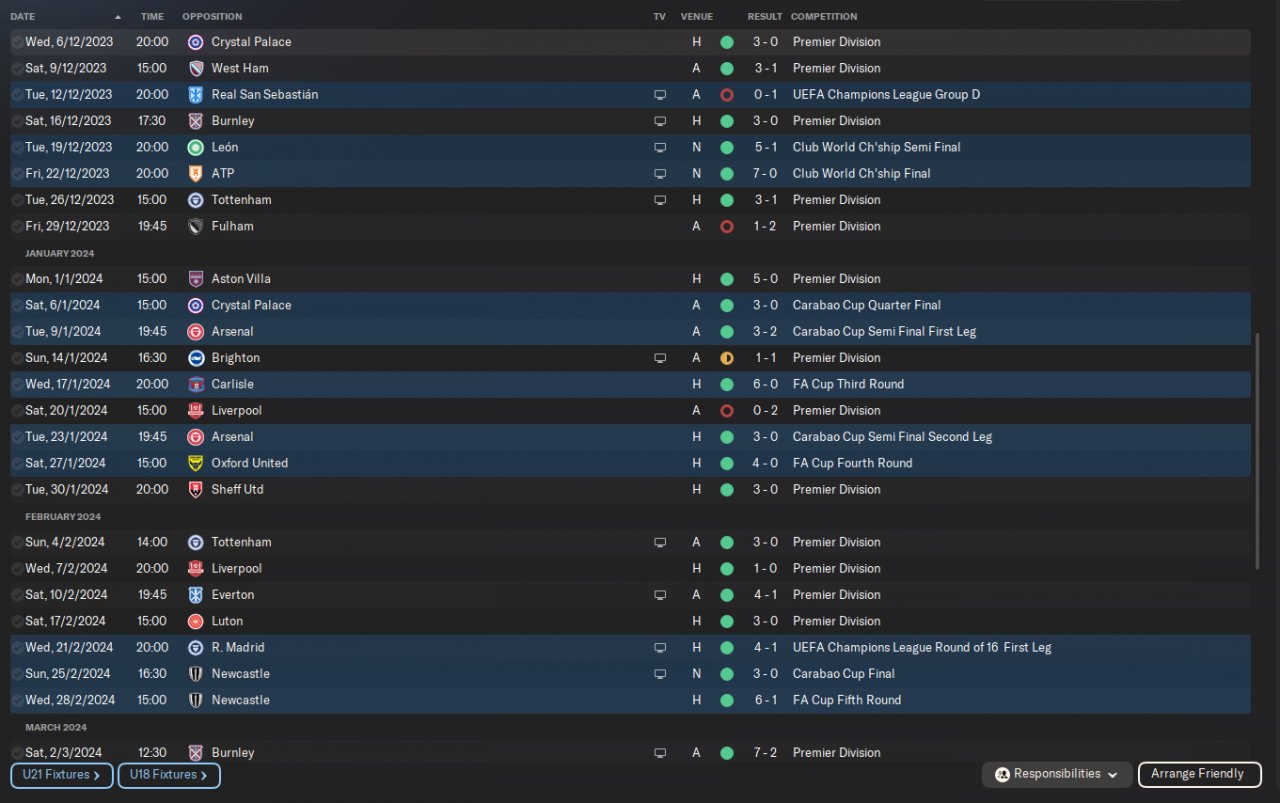The image size is (1280, 803).
Task: Open the Responsibilities dropdown
Action: point(1057,774)
